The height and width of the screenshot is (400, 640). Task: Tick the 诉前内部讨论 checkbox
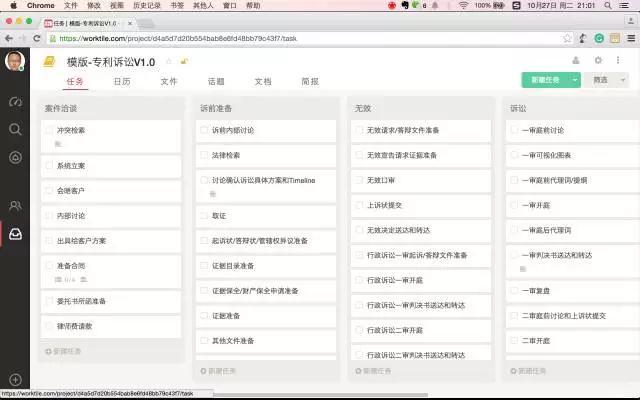pyautogui.click(x=204, y=130)
